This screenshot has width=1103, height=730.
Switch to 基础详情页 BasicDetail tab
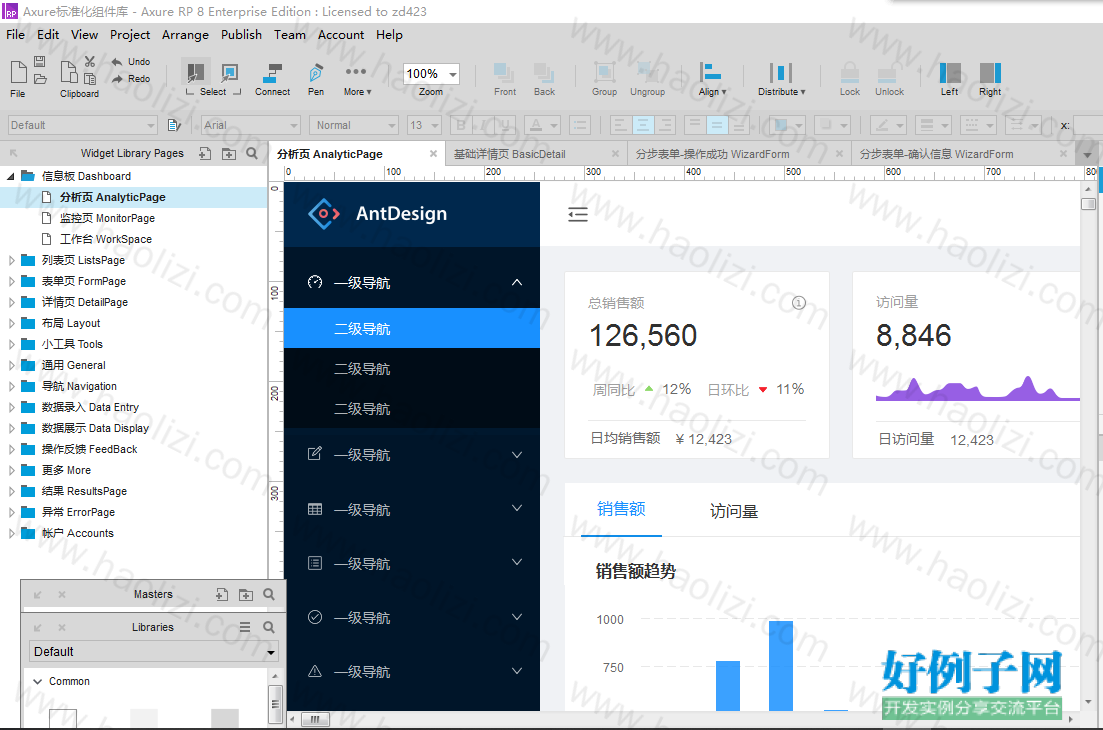point(509,154)
